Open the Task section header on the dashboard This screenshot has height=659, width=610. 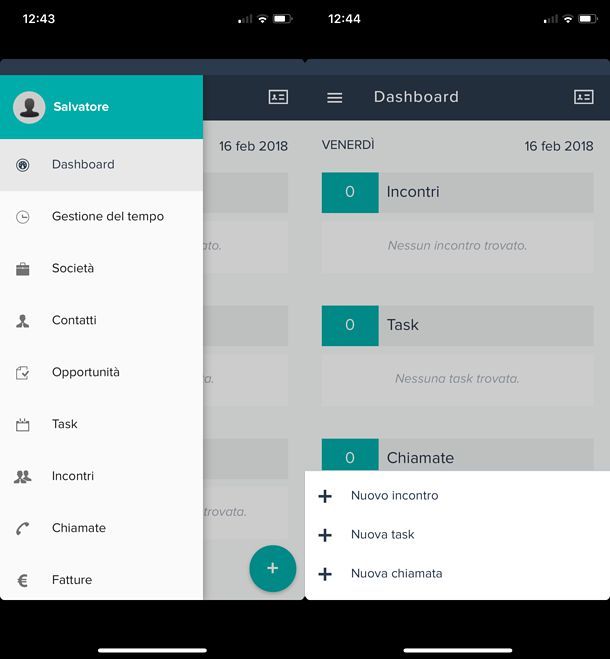click(x=457, y=326)
